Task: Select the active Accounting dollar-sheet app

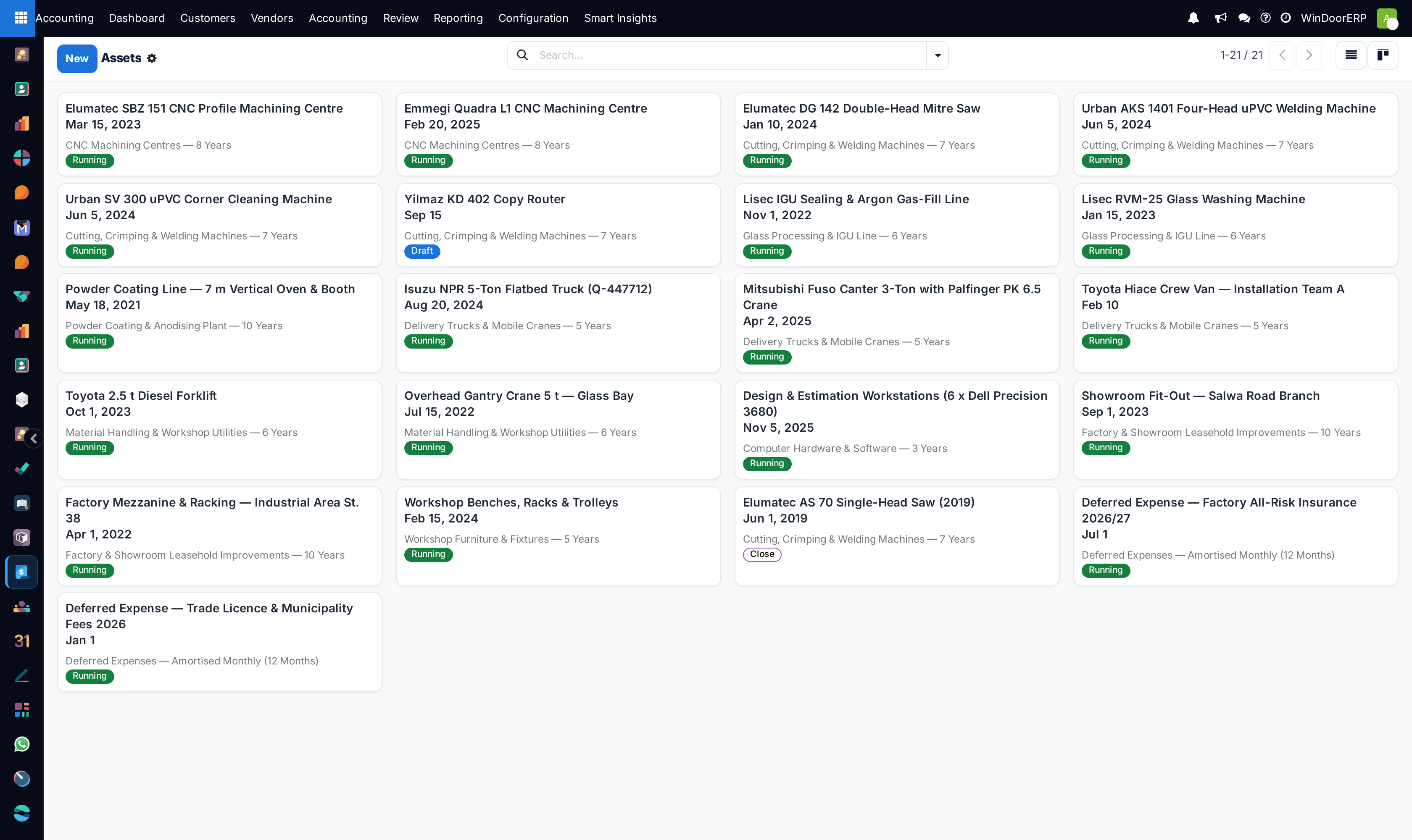Action: 21,572
